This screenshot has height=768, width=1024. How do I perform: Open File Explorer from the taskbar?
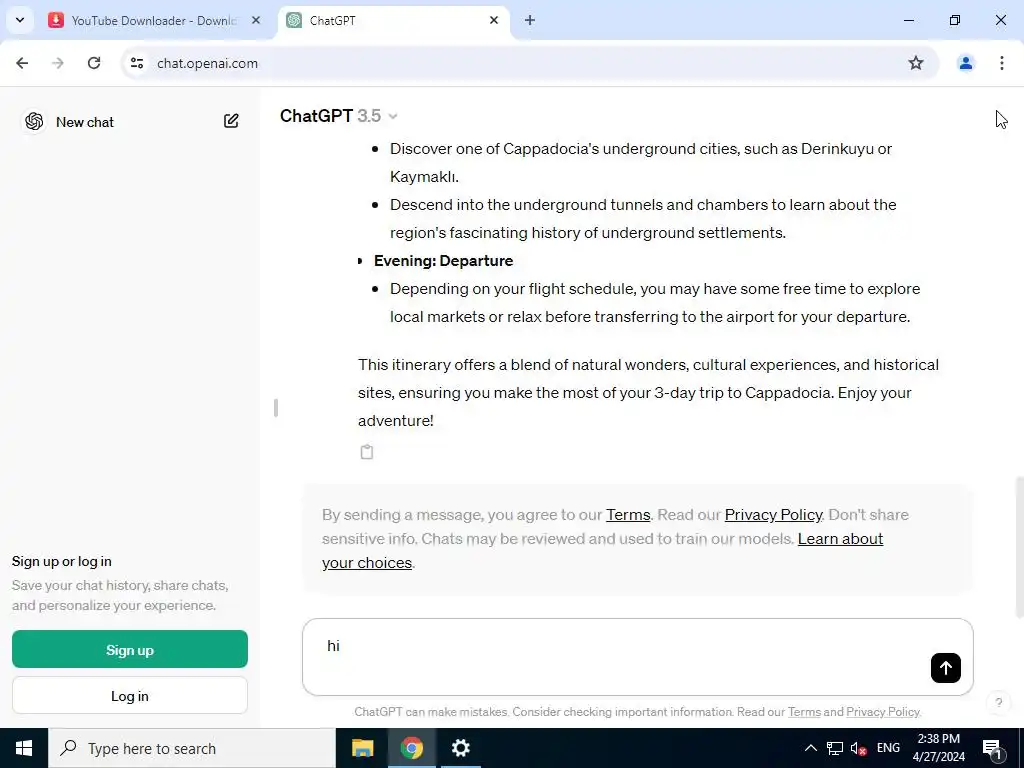click(x=362, y=748)
